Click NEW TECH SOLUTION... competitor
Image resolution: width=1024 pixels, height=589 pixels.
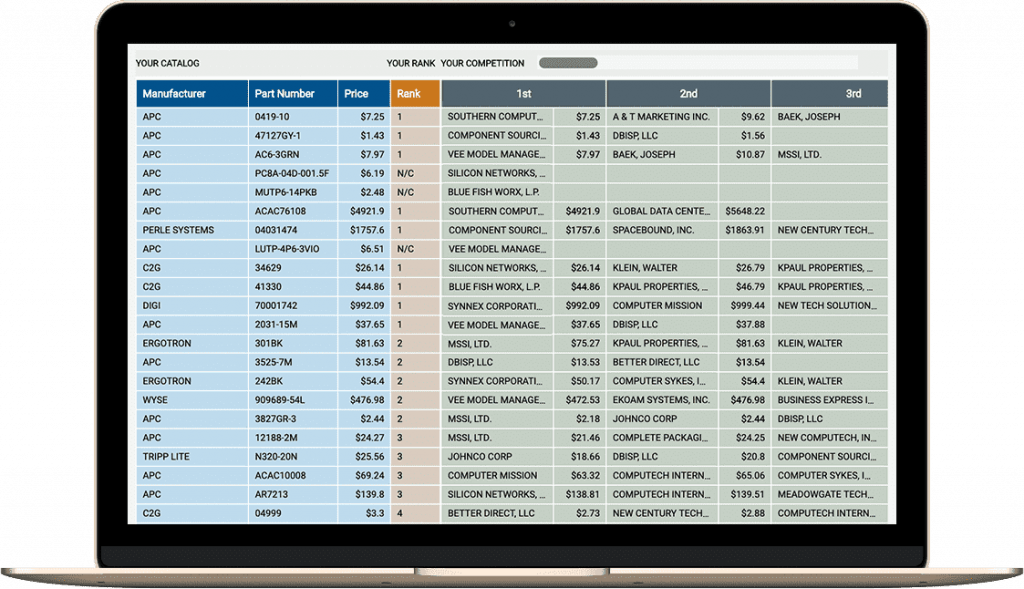tap(827, 306)
